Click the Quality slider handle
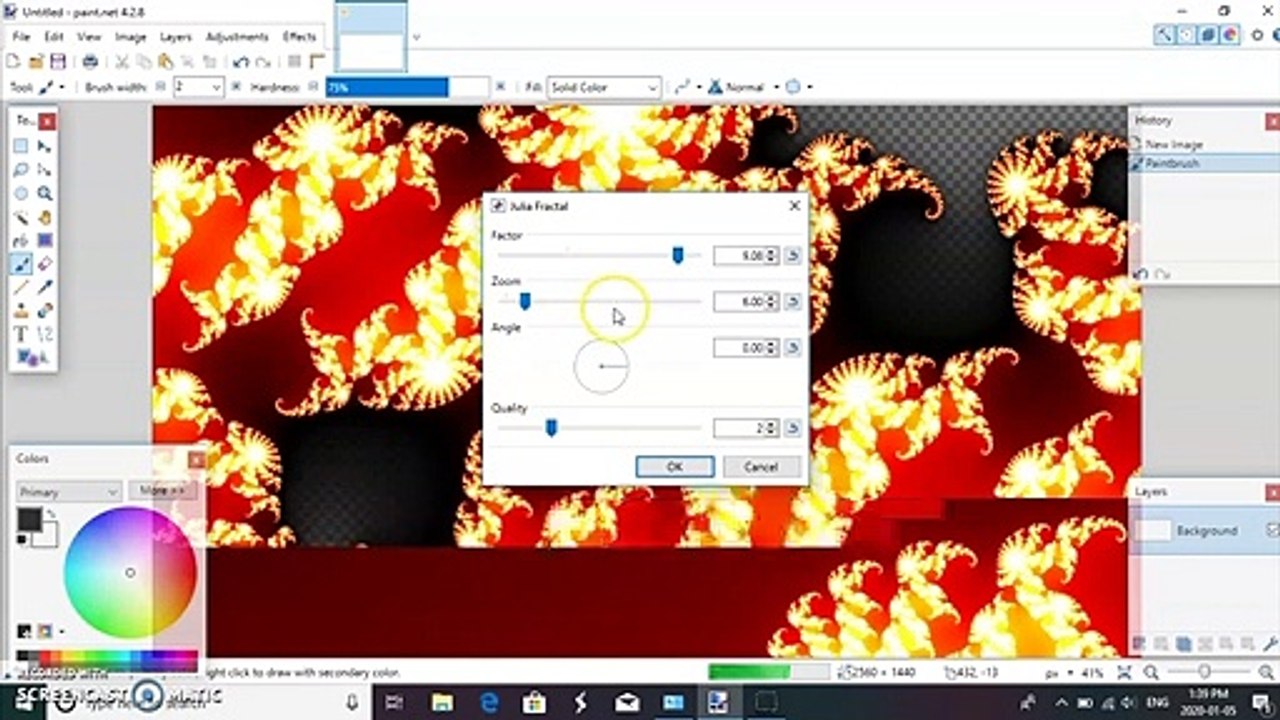The height and width of the screenshot is (720, 1280). pyautogui.click(x=550, y=428)
